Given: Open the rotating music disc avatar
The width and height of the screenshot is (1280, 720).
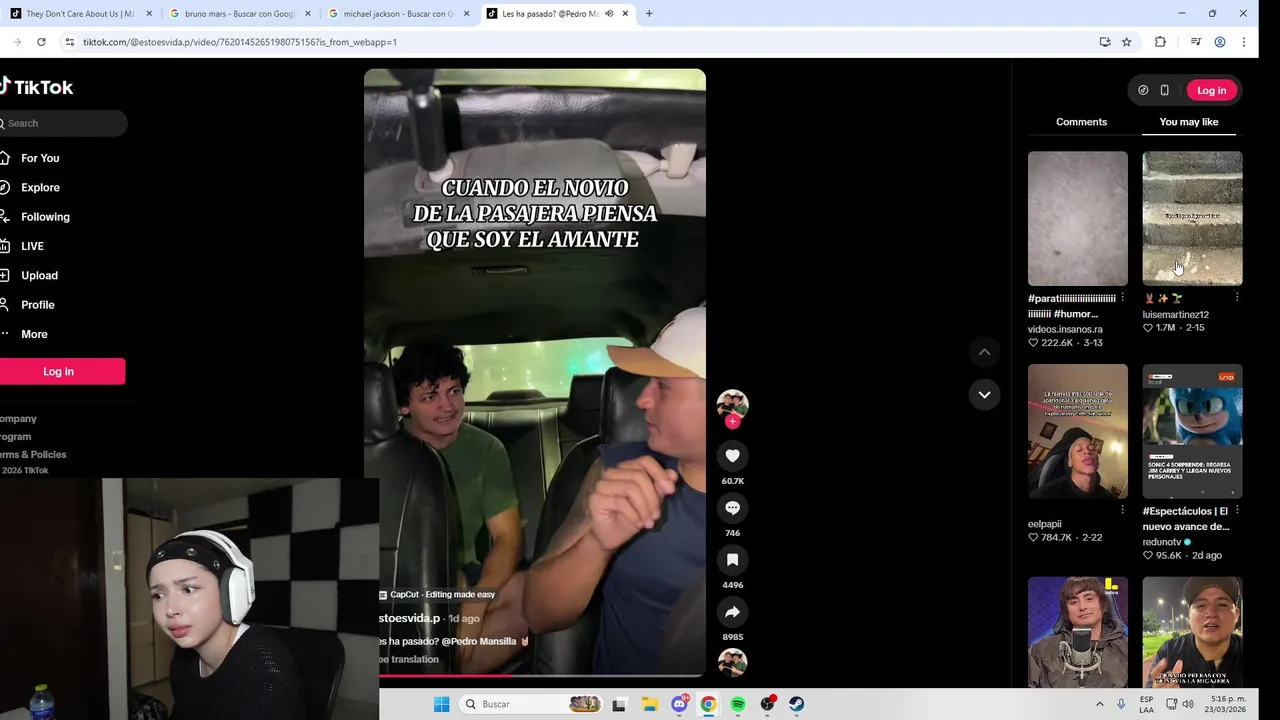Looking at the screenshot, I should [732, 663].
